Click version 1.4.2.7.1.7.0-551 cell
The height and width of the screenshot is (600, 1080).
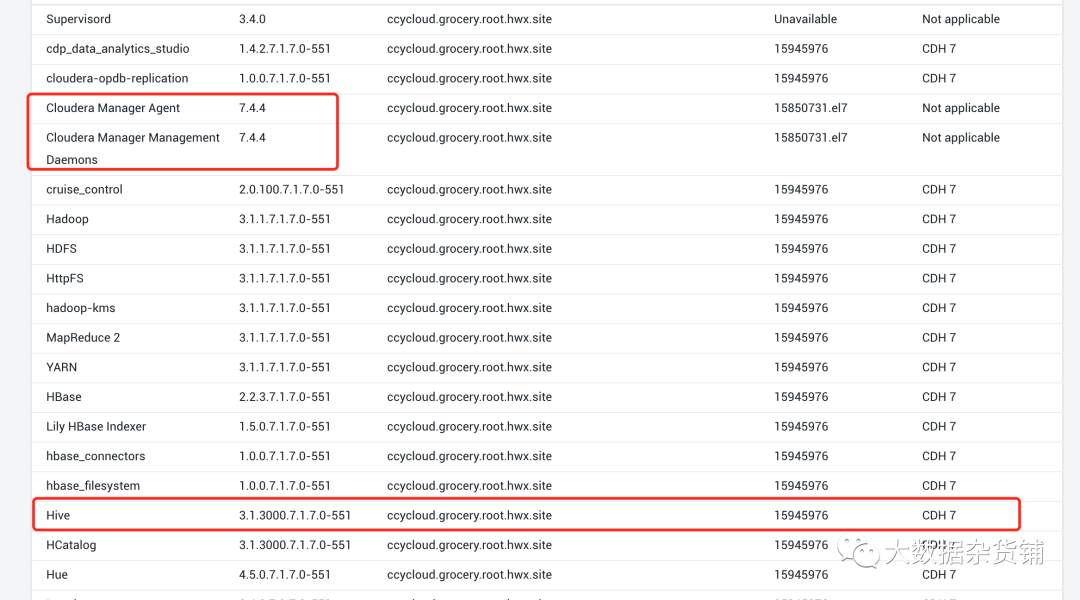284,49
